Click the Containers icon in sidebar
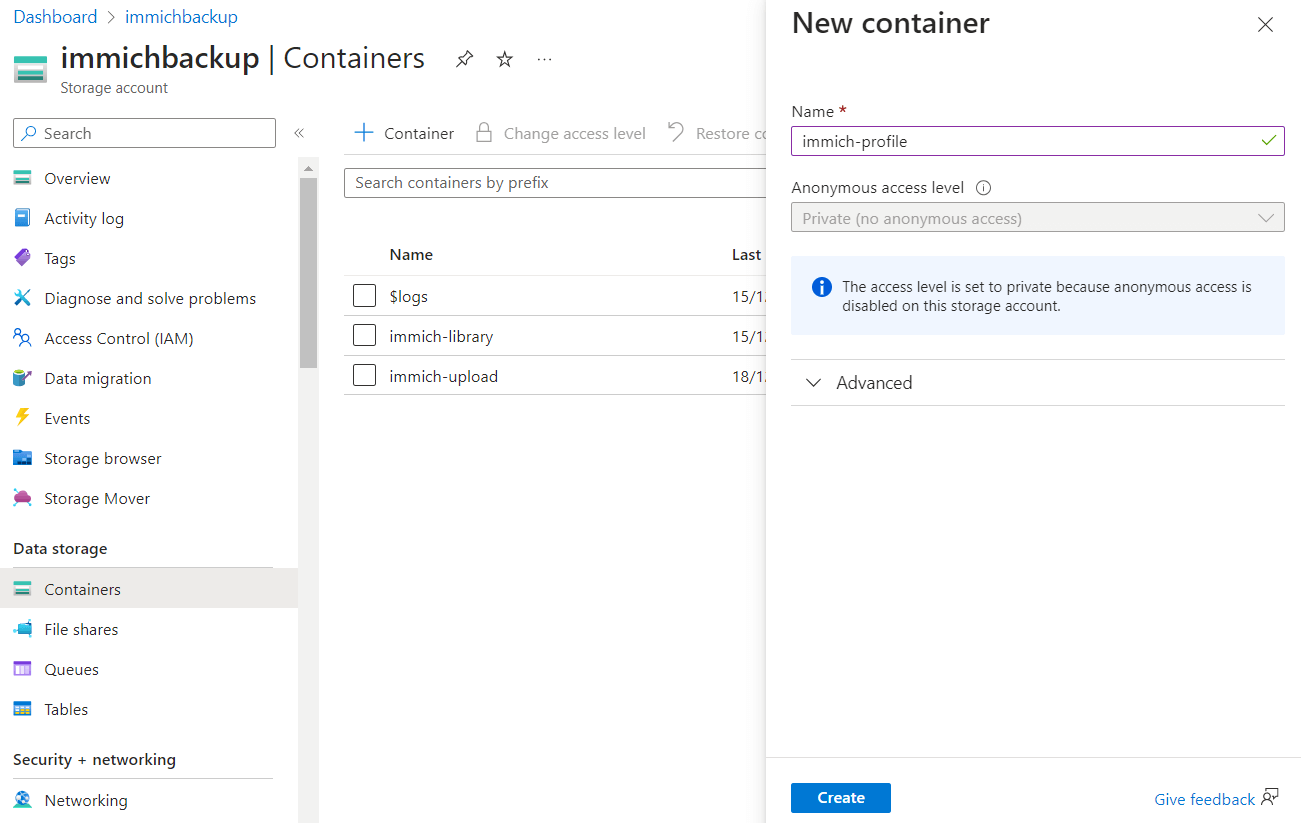1301x823 pixels. click(23, 589)
